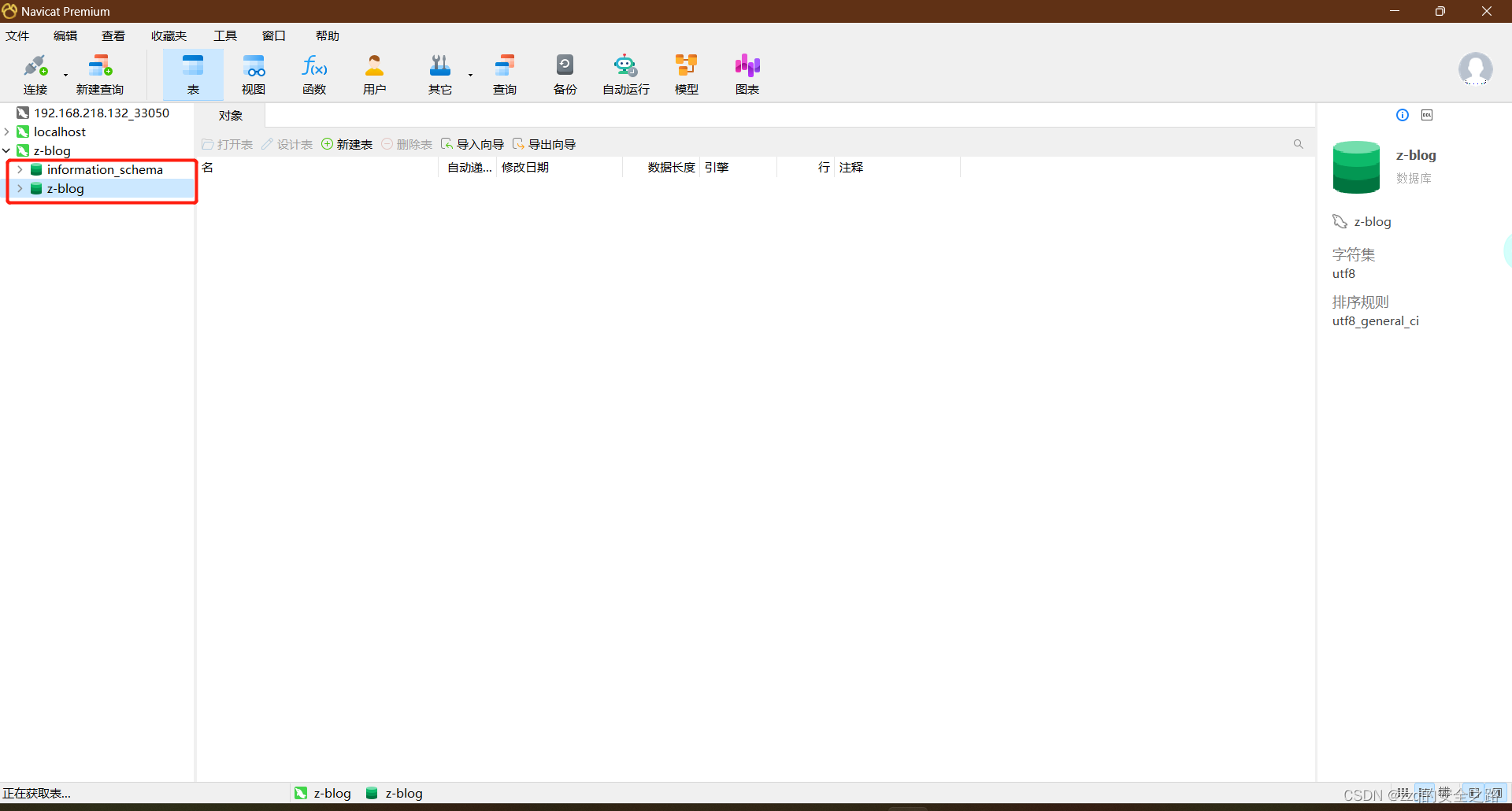The height and width of the screenshot is (811, 1512).
Task: Click z-blog database in status bar
Action: 395,793
